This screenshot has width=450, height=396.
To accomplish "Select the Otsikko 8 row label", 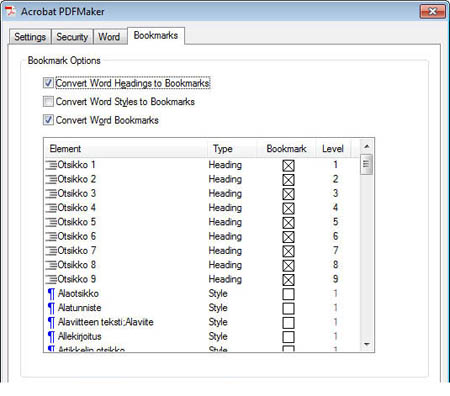I will pyautogui.click(x=77, y=265).
